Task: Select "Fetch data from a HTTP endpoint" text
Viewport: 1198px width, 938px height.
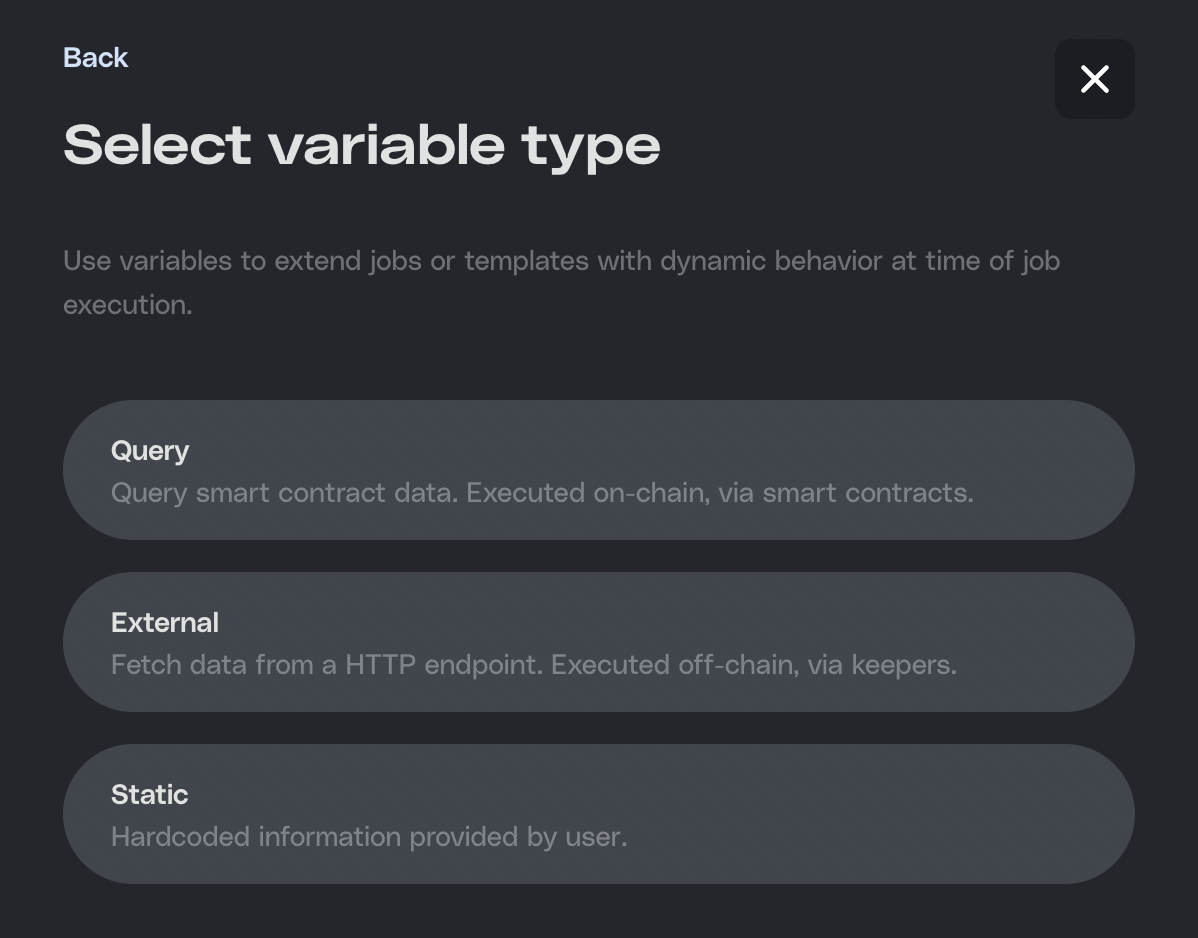Action: click(326, 665)
